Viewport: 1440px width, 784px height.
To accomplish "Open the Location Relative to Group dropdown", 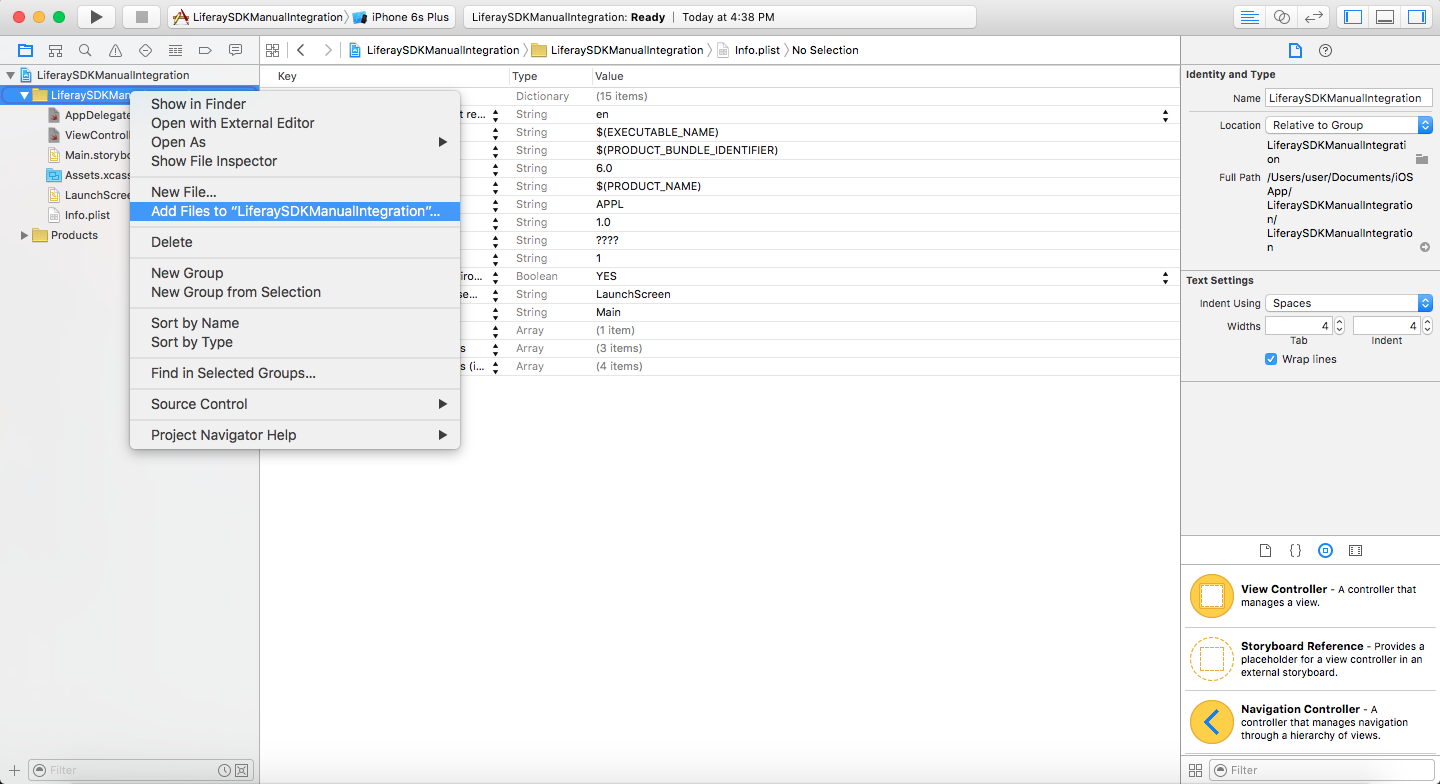I will 1350,125.
